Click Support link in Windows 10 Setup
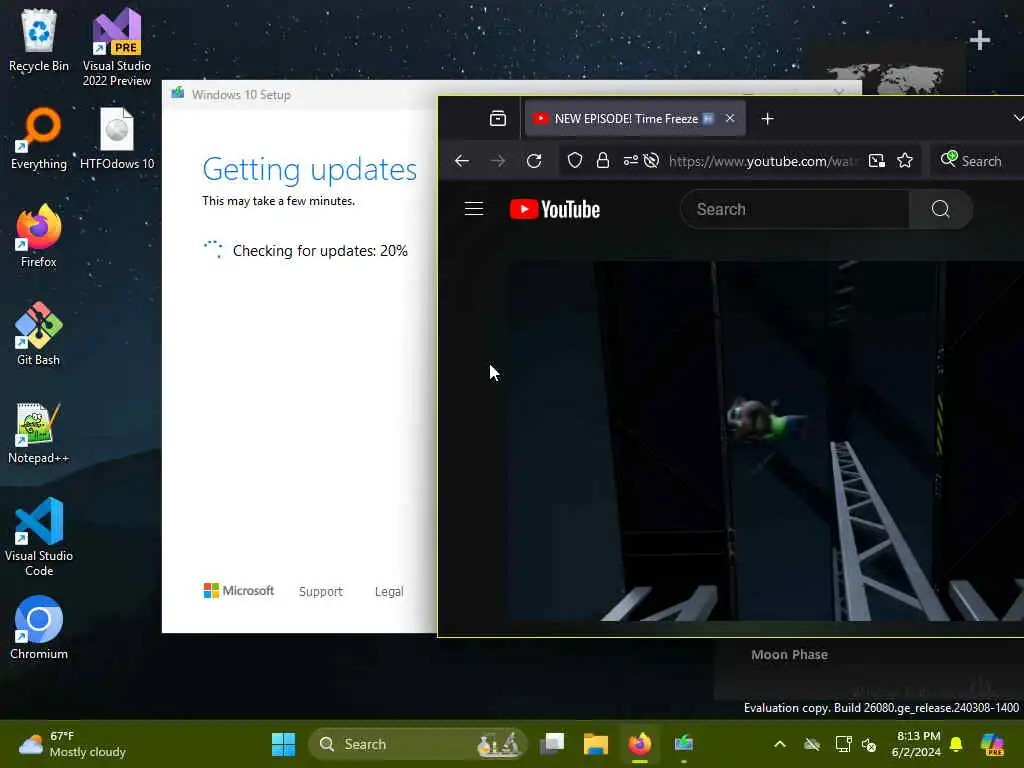1024x768 pixels. click(321, 592)
